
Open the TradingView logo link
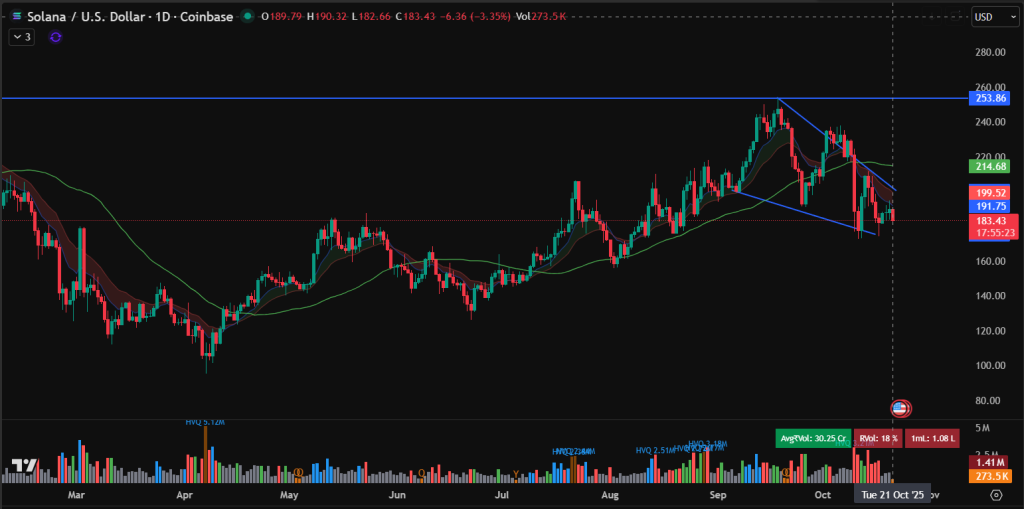(x=25, y=466)
